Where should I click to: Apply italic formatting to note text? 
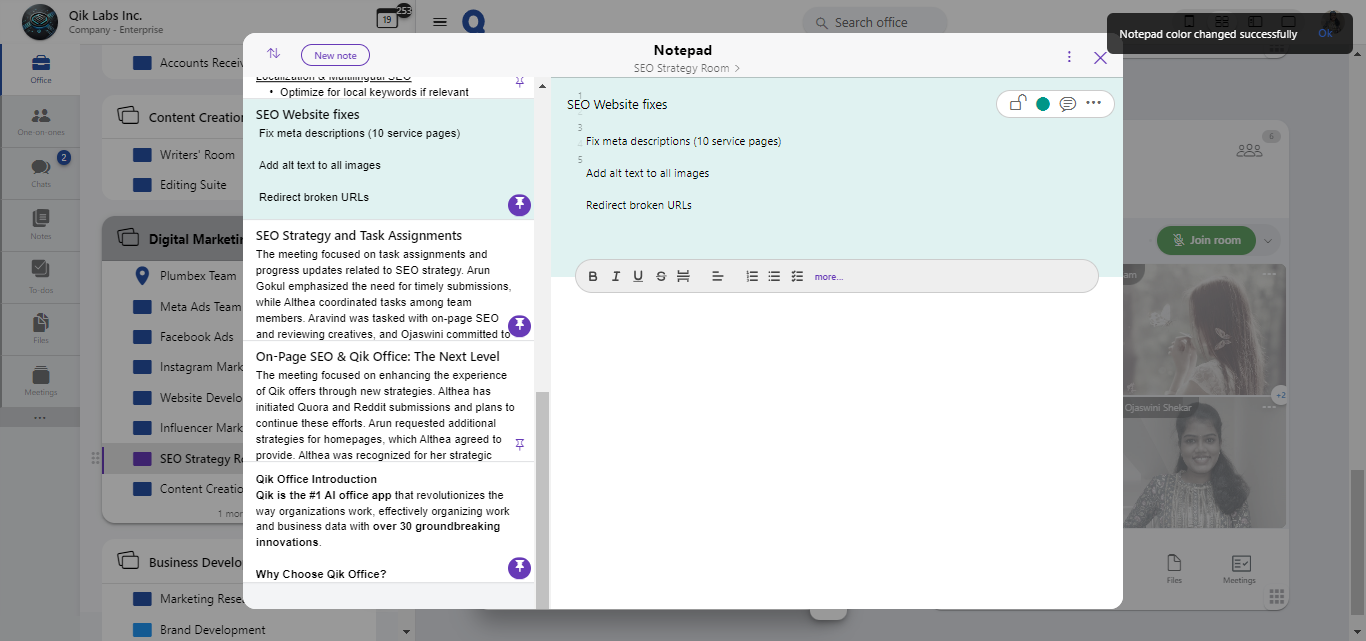615,276
